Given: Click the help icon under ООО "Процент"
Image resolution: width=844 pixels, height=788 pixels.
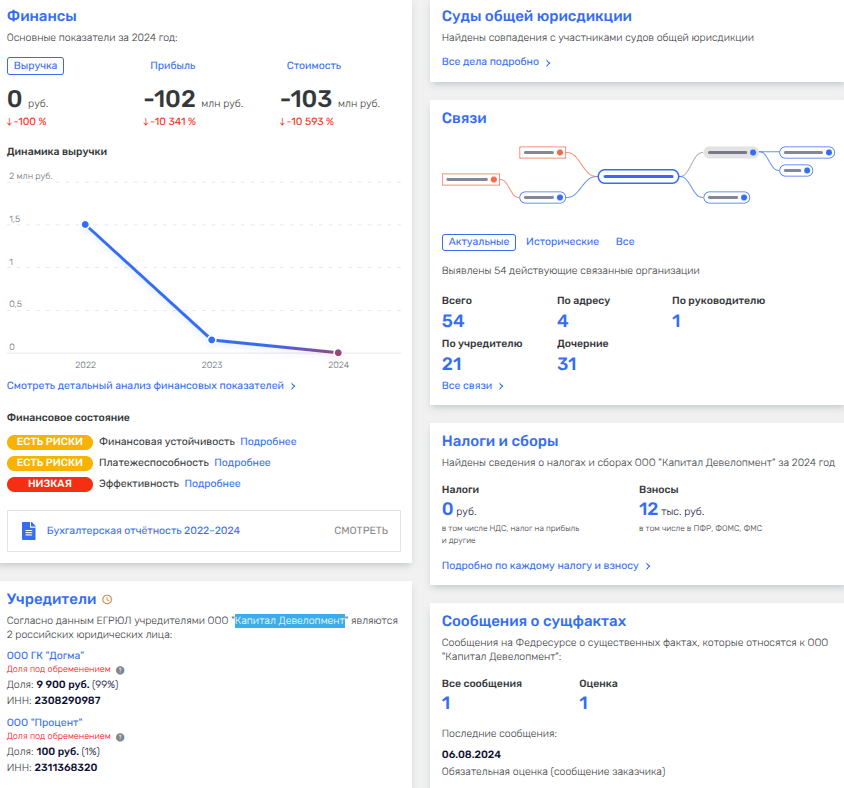Looking at the screenshot, I should [x=120, y=737].
